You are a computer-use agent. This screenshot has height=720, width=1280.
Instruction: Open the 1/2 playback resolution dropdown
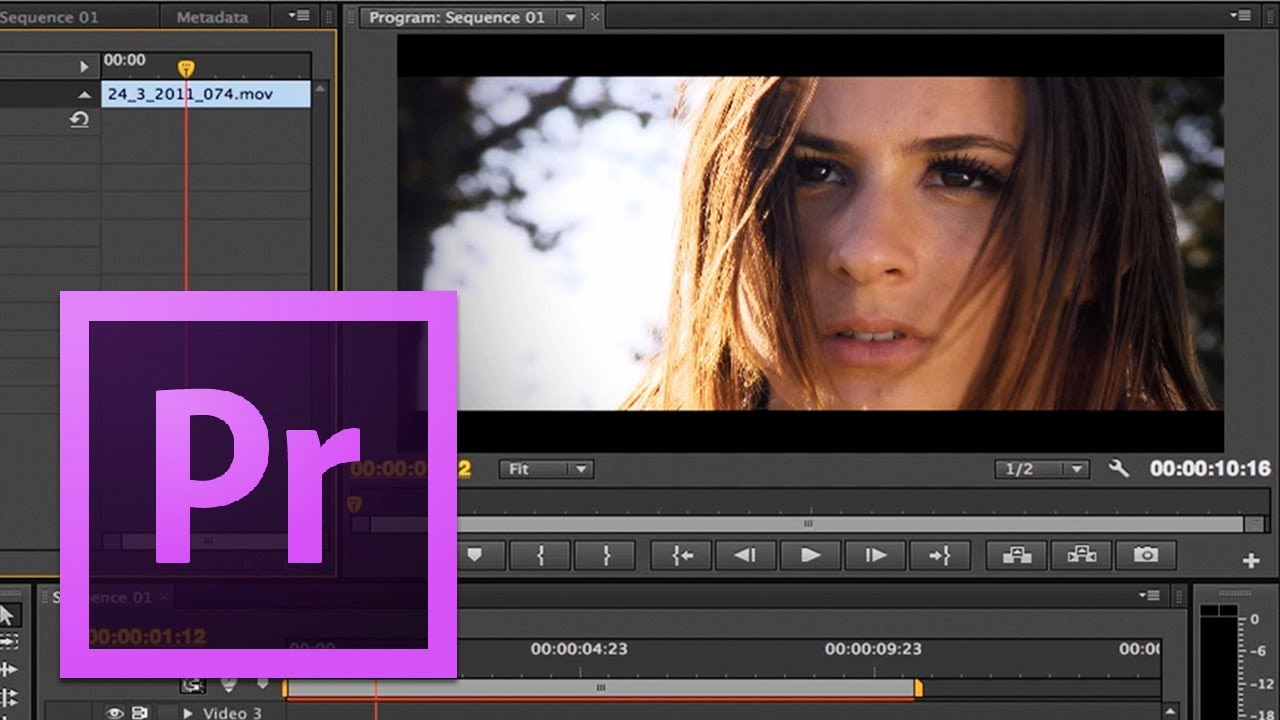point(1041,469)
